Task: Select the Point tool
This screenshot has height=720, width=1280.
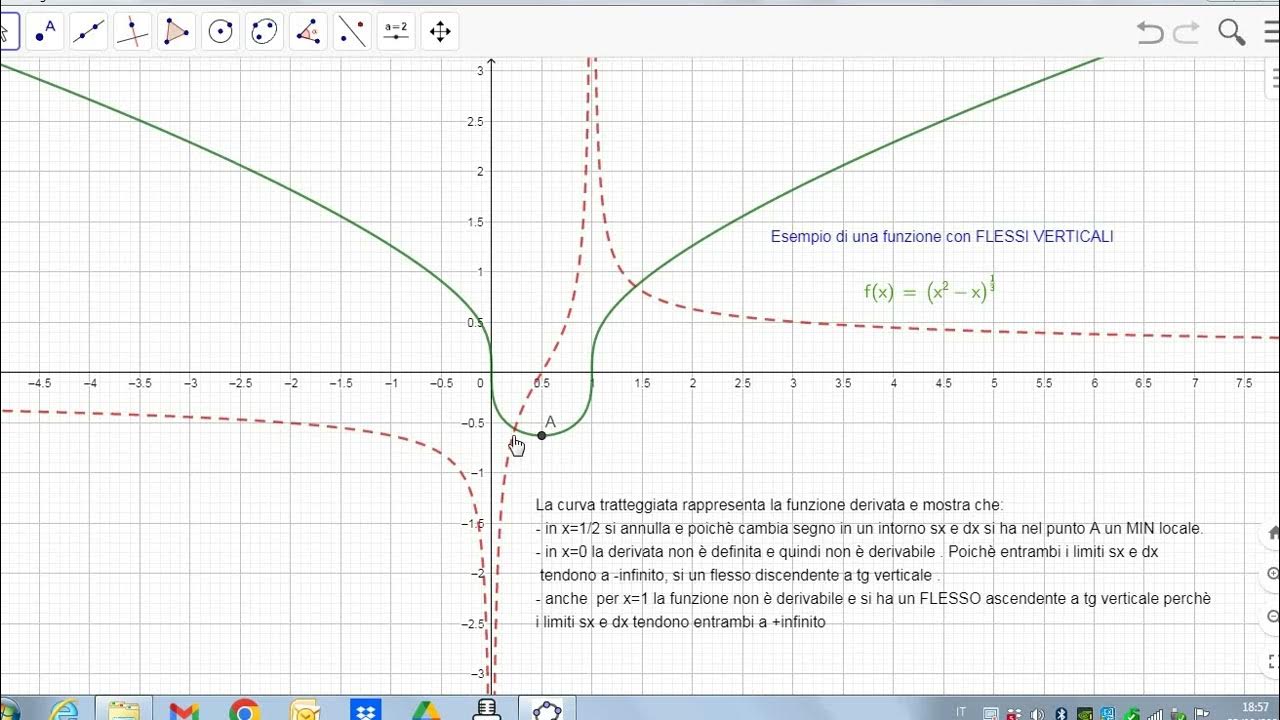Action: [45, 32]
